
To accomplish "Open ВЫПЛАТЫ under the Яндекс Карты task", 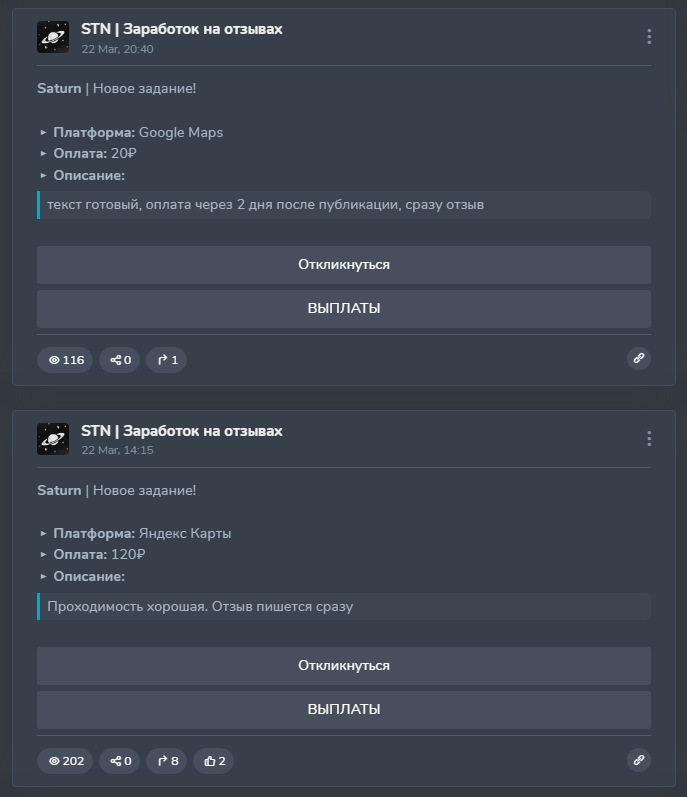I will click(x=344, y=710).
